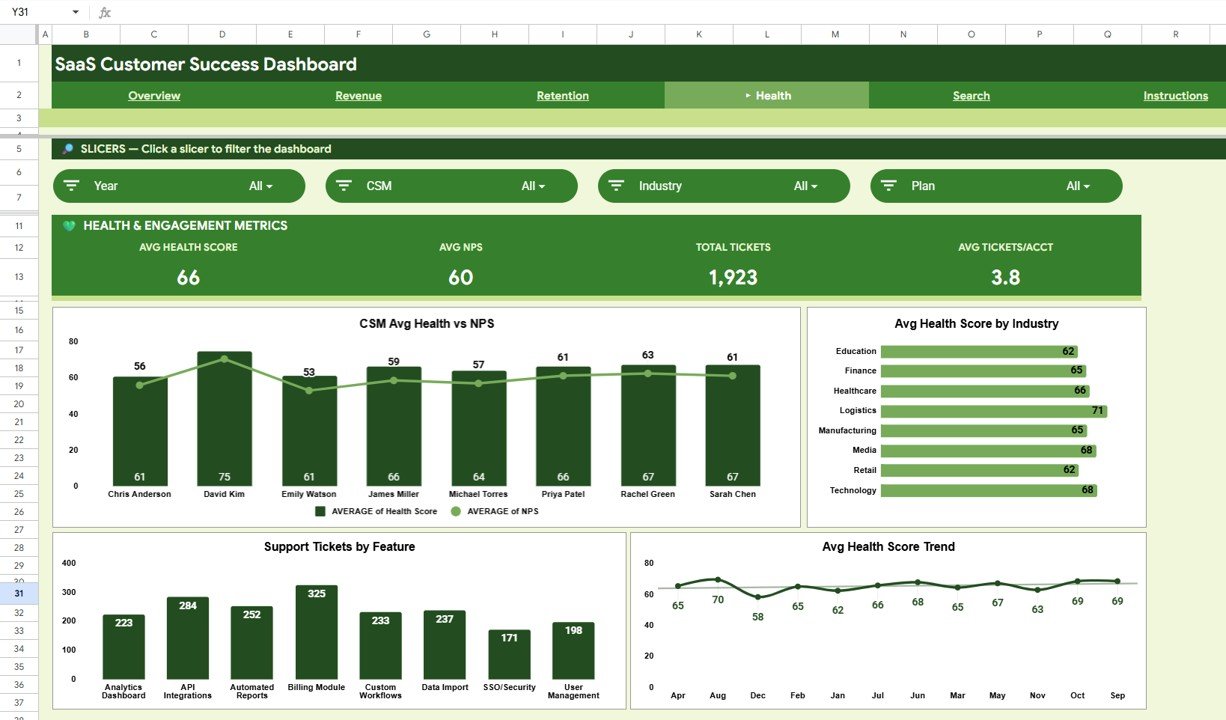Switch to the Revenue tab
This screenshot has width=1226, height=720.
pyautogui.click(x=358, y=95)
